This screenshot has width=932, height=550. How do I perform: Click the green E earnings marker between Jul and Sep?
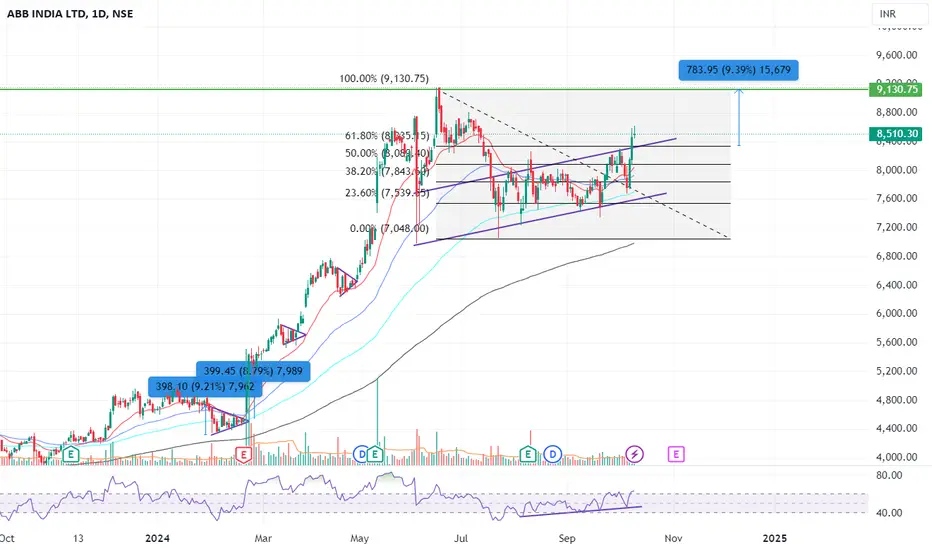tap(527, 455)
